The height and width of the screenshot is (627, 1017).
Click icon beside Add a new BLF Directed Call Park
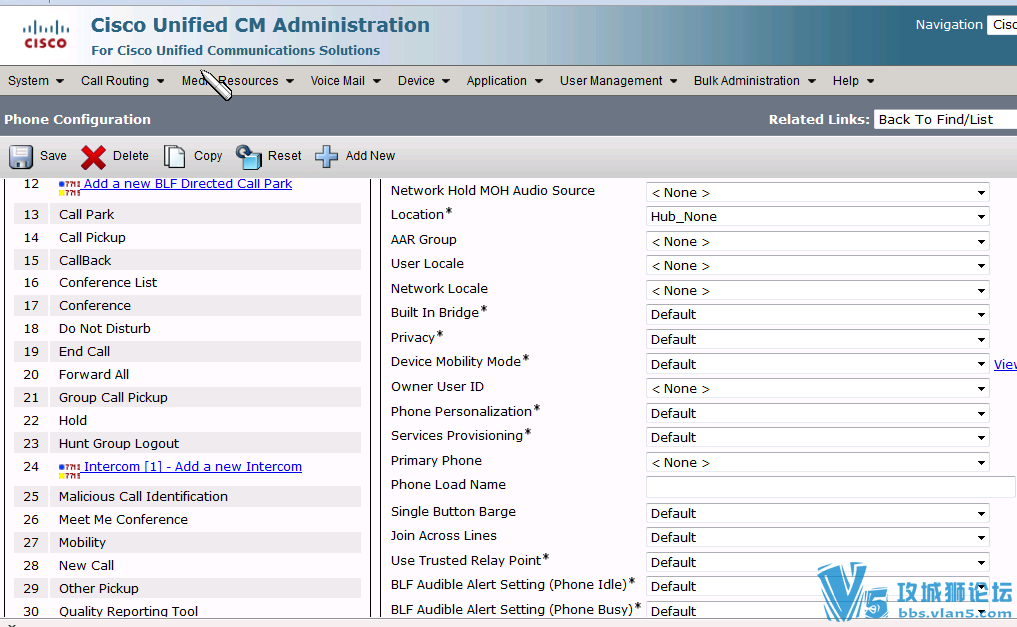[x=69, y=186]
